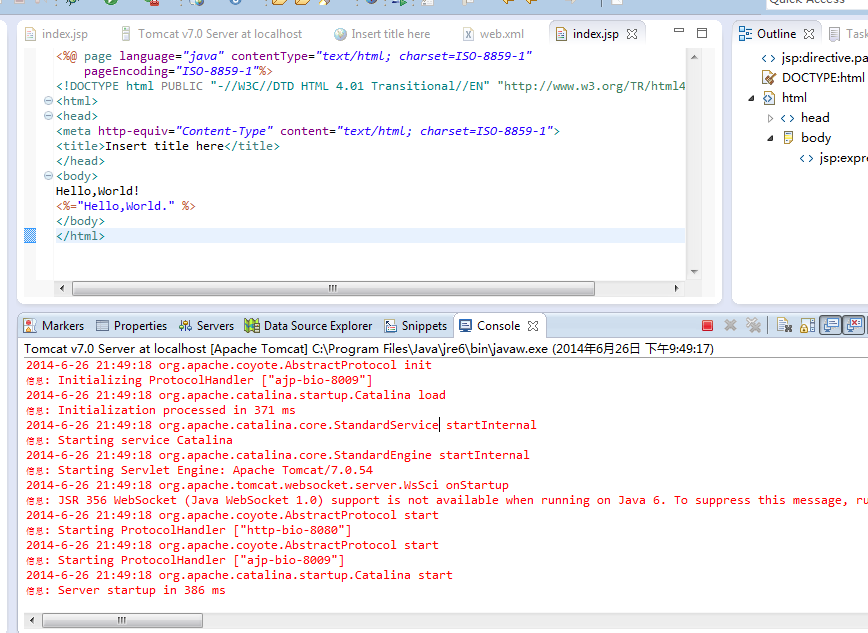Expand the head node in Outline
The width and height of the screenshot is (868, 633).
(770, 118)
